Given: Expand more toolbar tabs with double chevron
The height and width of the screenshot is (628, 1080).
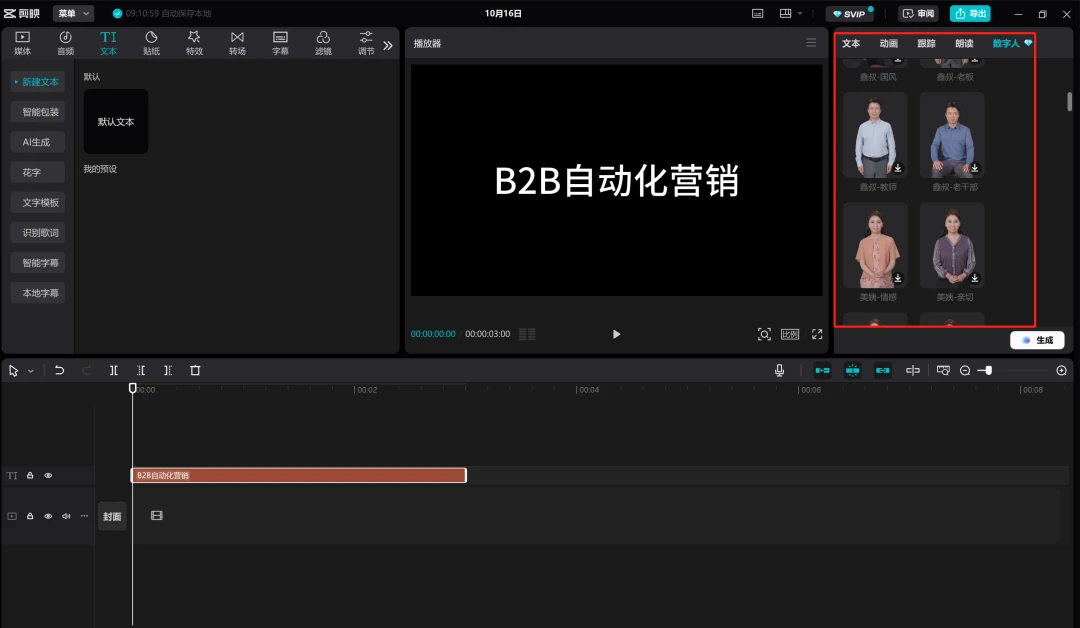Looking at the screenshot, I should (x=388, y=45).
